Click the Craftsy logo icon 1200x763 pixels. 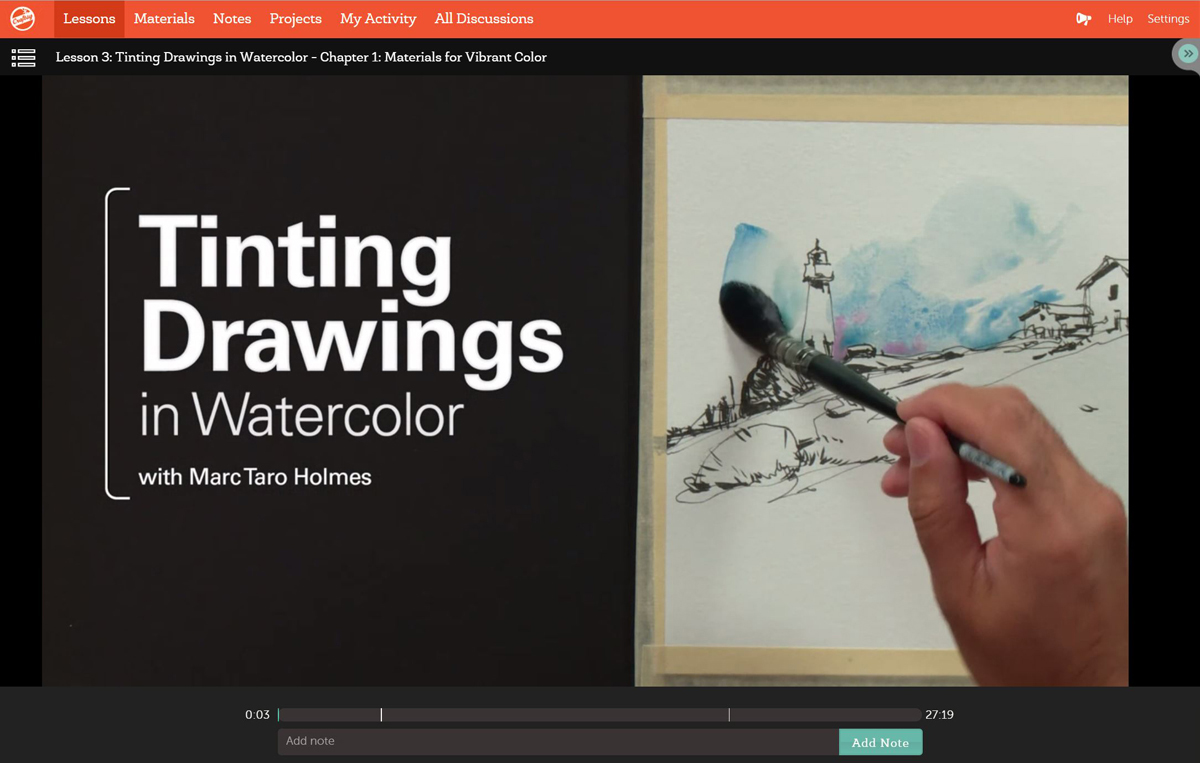[22, 18]
